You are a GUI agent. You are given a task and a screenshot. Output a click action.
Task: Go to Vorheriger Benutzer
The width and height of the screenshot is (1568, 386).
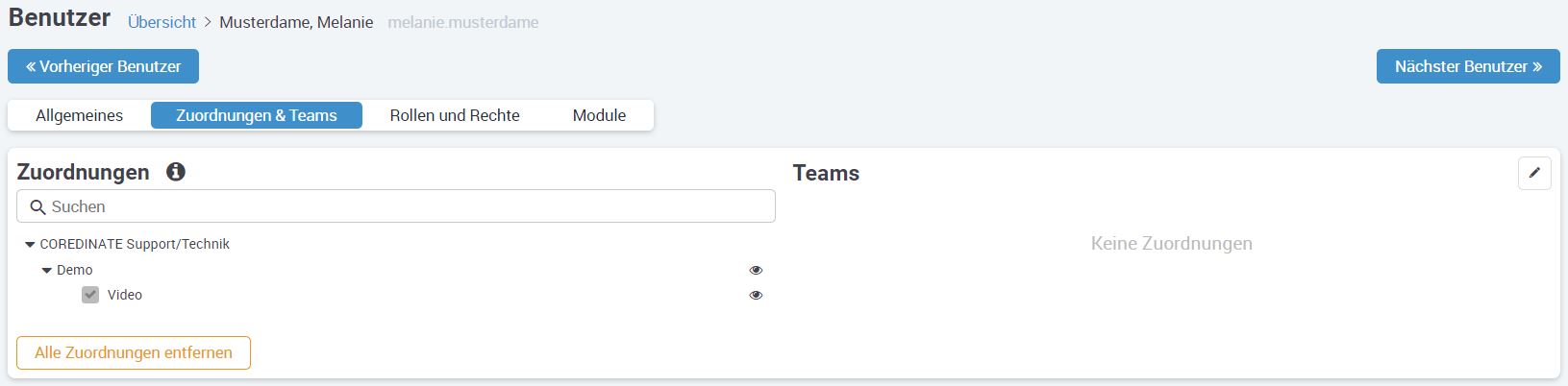(103, 66)
